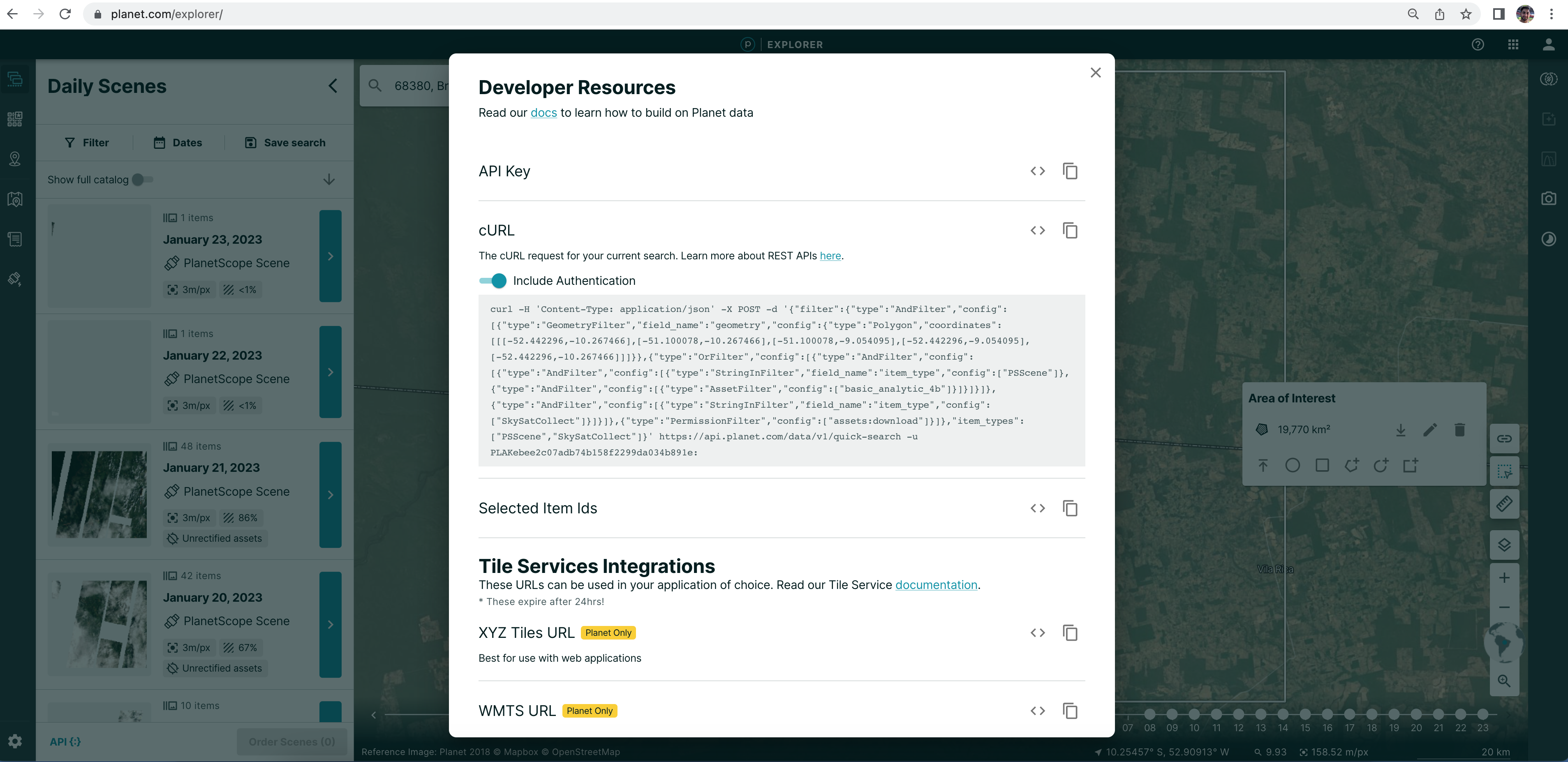This screenshot has height=762, width=1568.
Task: Select the circle drawing tool
Action: click(x=1292, y=466)
